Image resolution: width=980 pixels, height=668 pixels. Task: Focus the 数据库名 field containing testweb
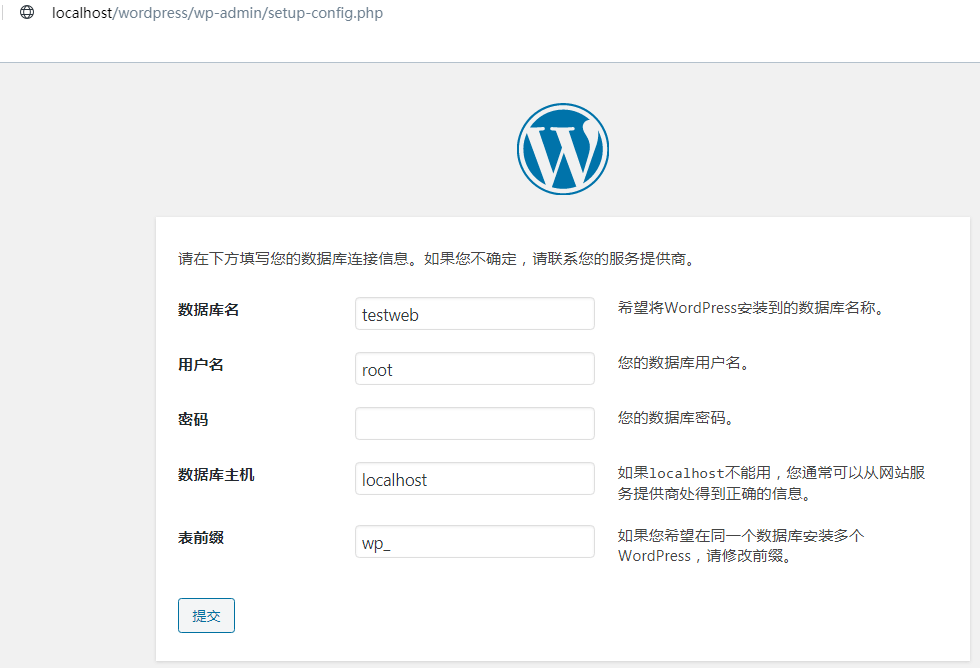pos(474,314)
